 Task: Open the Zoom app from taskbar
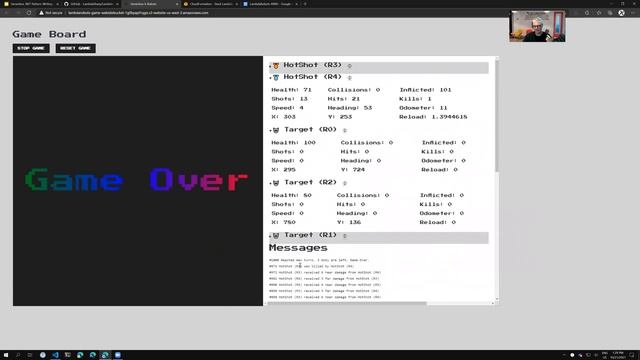pos(118,355)
